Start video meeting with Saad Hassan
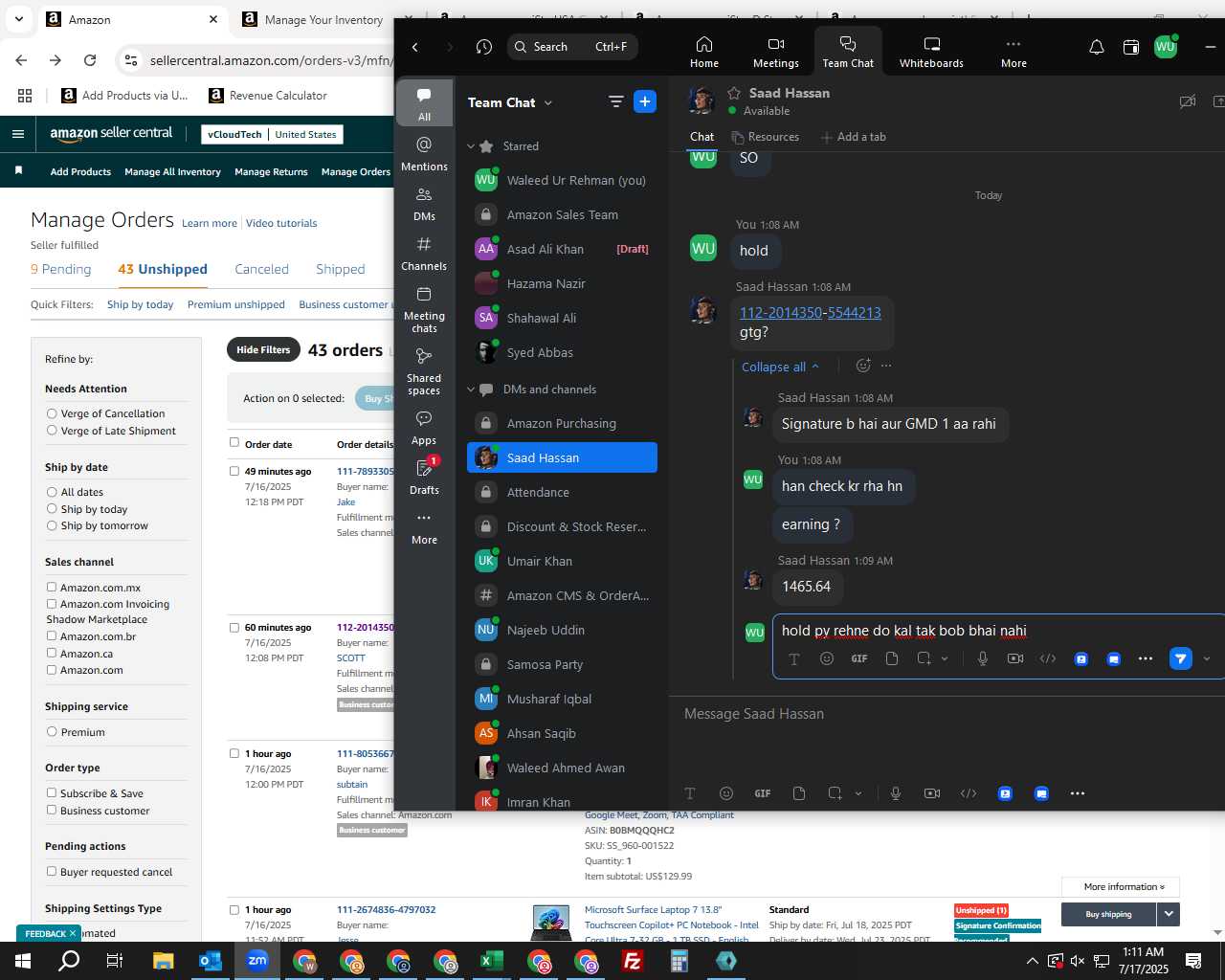Screen dimensions: 1225x980 click(x=1188, y=101)
